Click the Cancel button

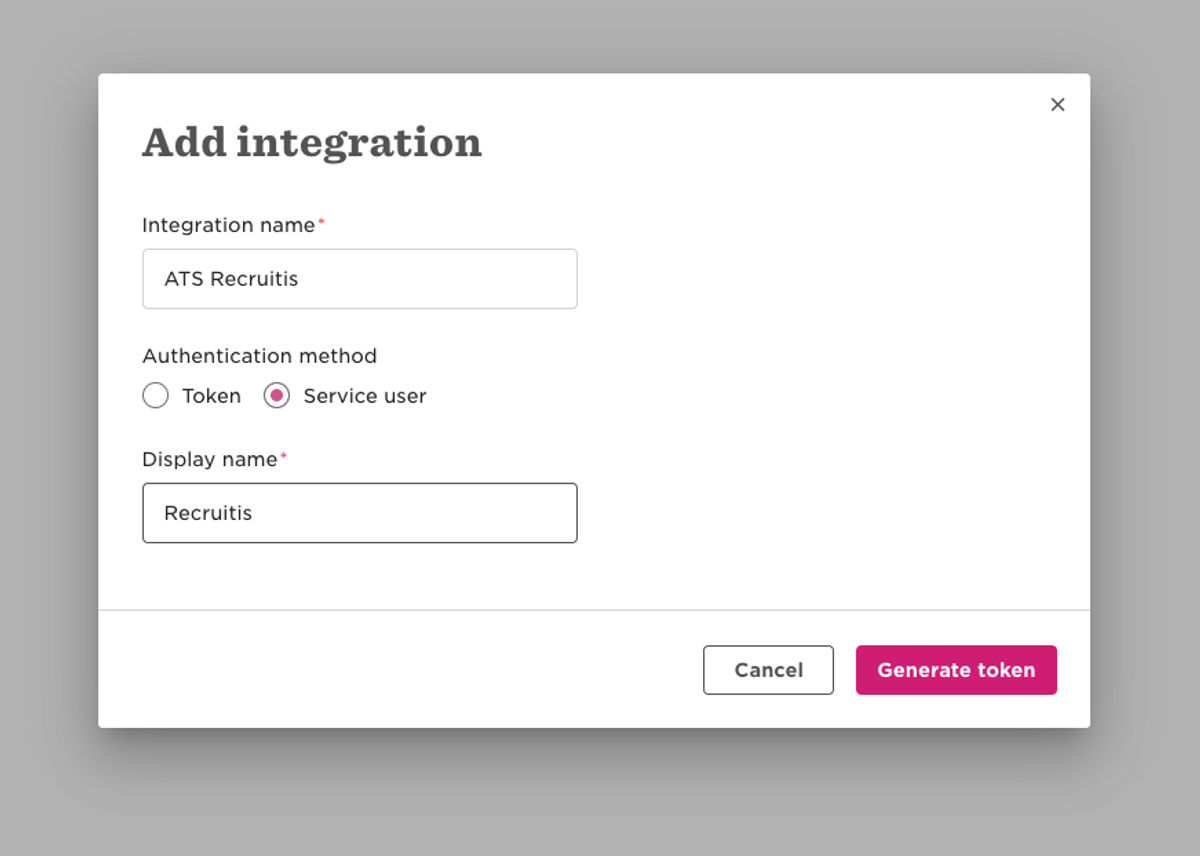[x=768, y=670]
